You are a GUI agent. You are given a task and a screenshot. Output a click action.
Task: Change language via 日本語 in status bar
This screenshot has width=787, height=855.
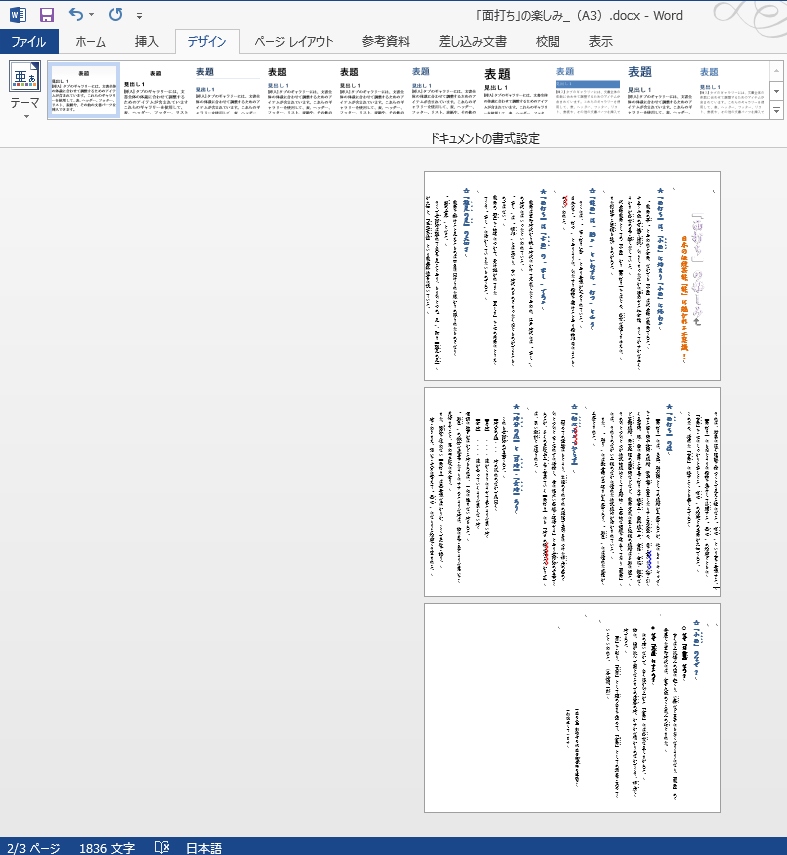tap(204, 847)
